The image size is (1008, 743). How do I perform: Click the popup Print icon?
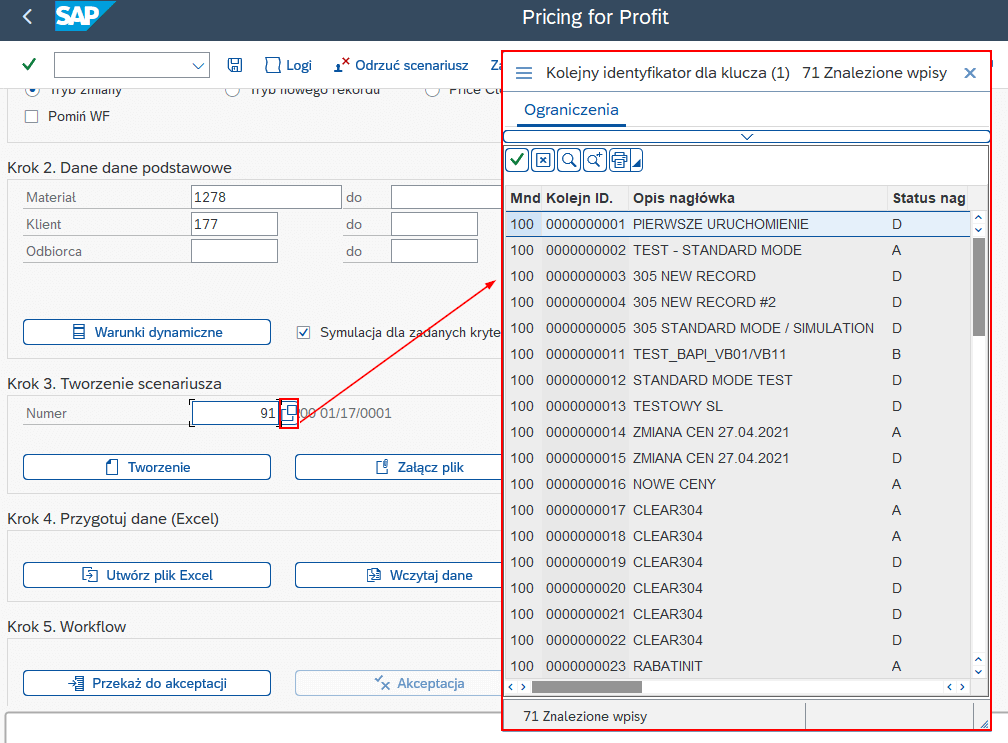coord(620,160)
